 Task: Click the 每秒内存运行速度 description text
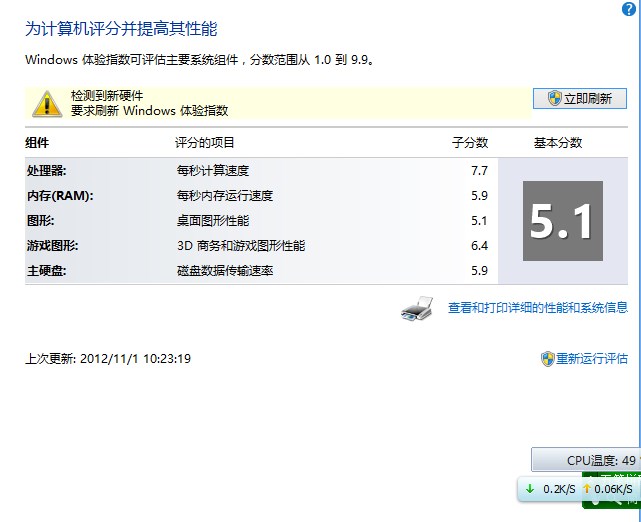coord(224,196)
